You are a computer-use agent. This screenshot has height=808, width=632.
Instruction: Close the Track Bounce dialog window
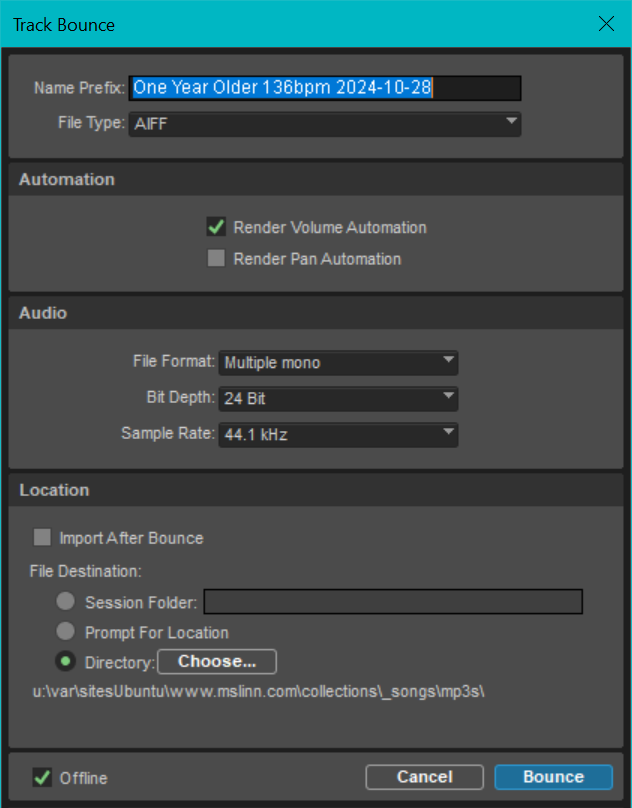point(606,24)
